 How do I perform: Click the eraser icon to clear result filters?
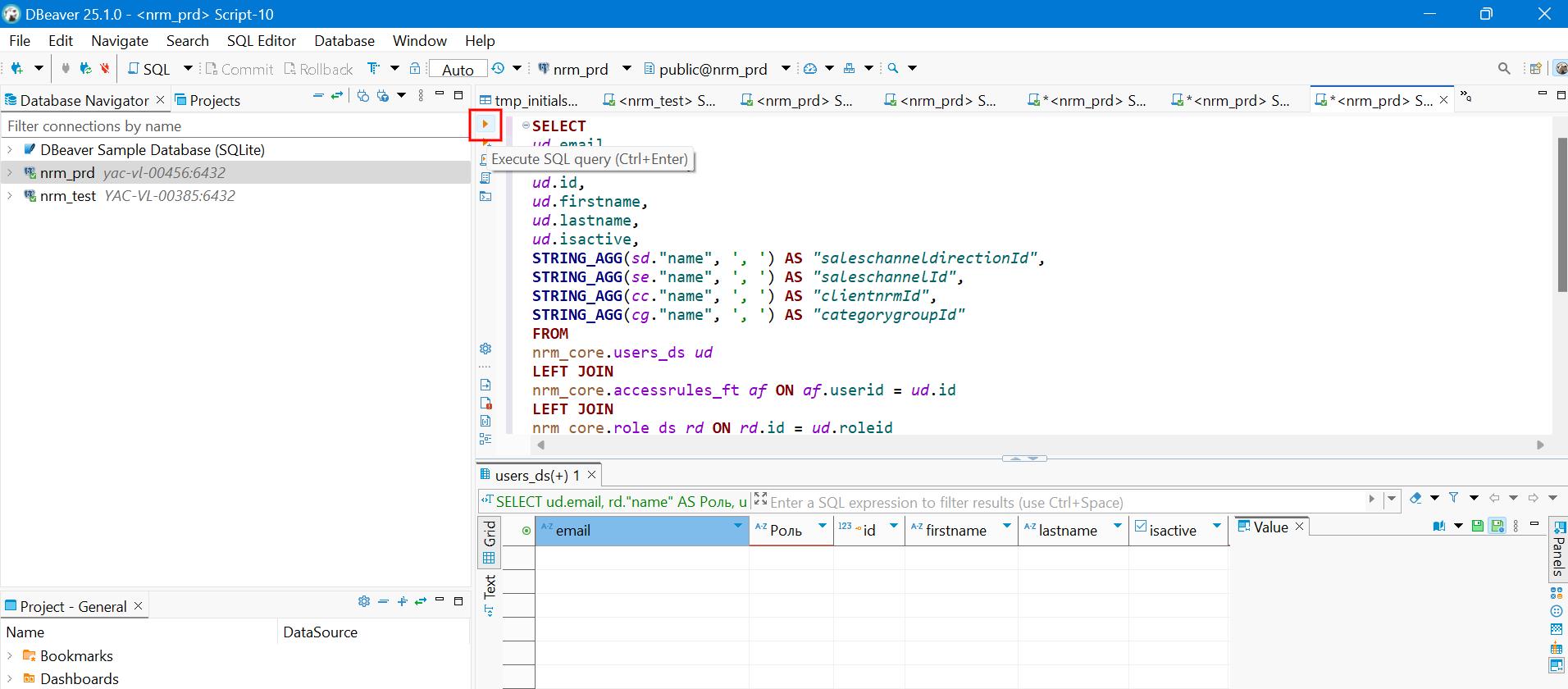pos(1415,498)
